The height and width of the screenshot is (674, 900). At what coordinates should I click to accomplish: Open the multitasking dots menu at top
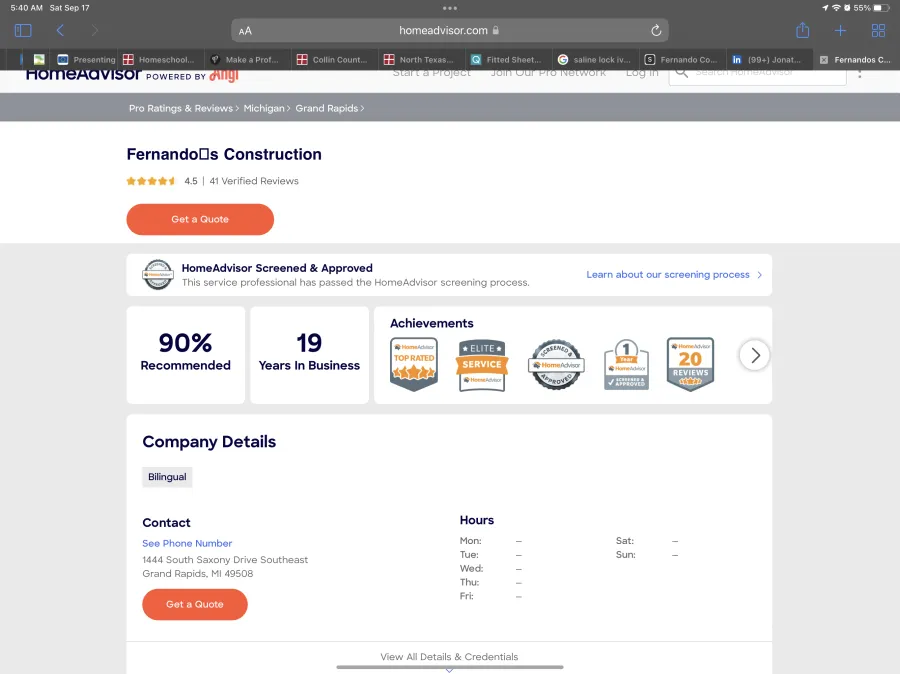pos(450,8)
